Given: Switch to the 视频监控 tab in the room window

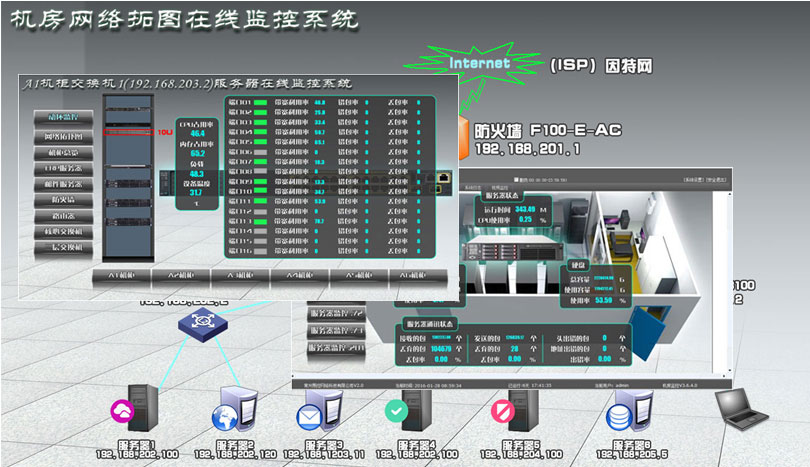Looking at the screenshot, I should 500,188.
